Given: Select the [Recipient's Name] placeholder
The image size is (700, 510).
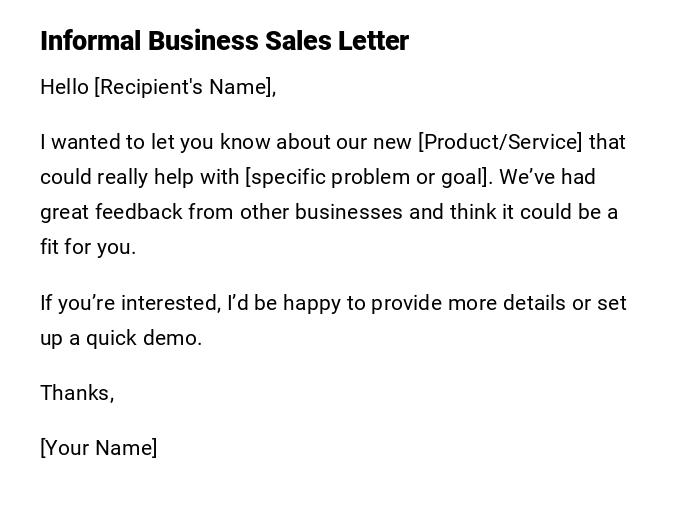Looking at the screenshot, I should click(x=183, y=87).
